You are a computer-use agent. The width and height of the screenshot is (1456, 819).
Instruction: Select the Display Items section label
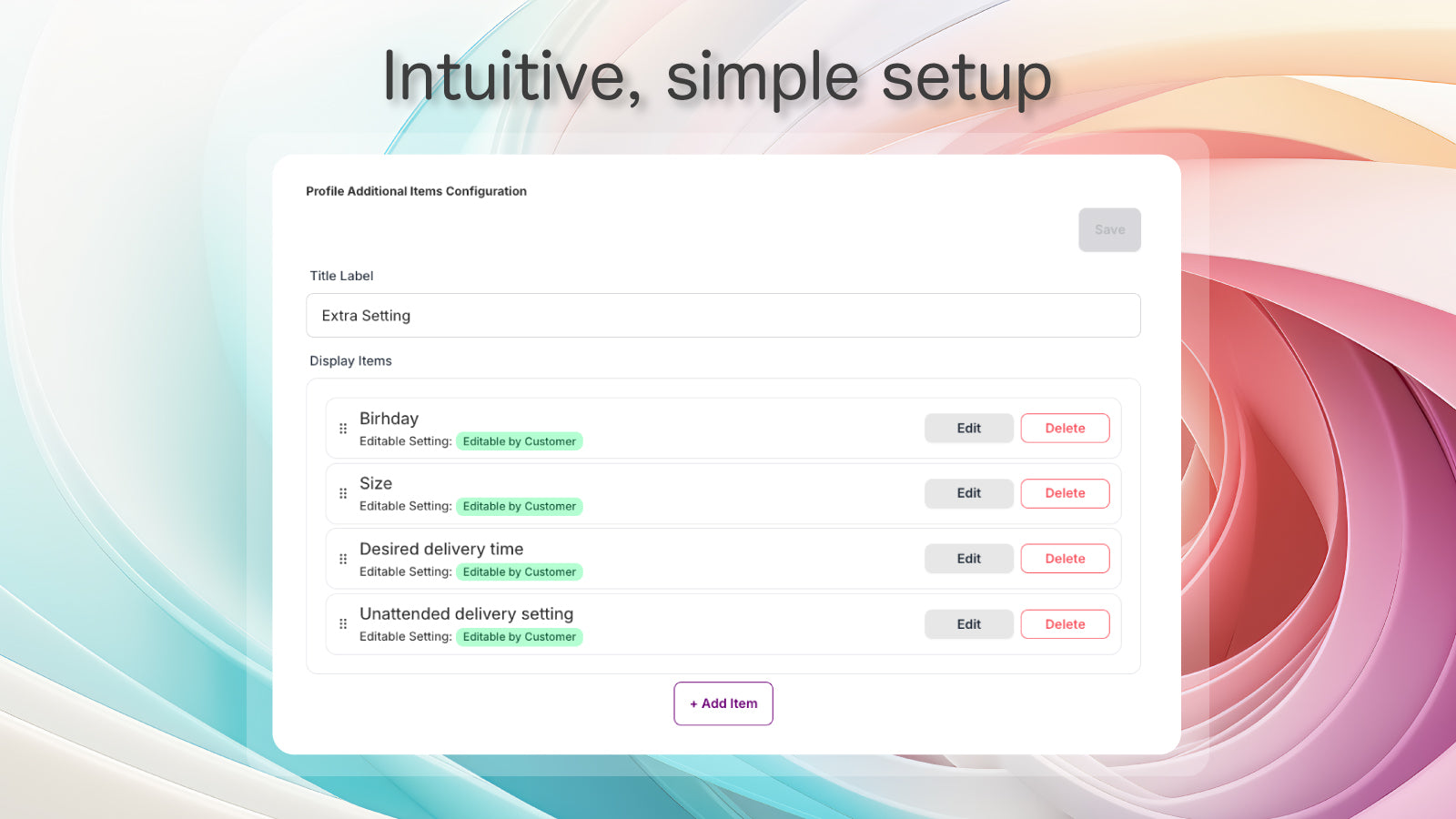point(350,360)
